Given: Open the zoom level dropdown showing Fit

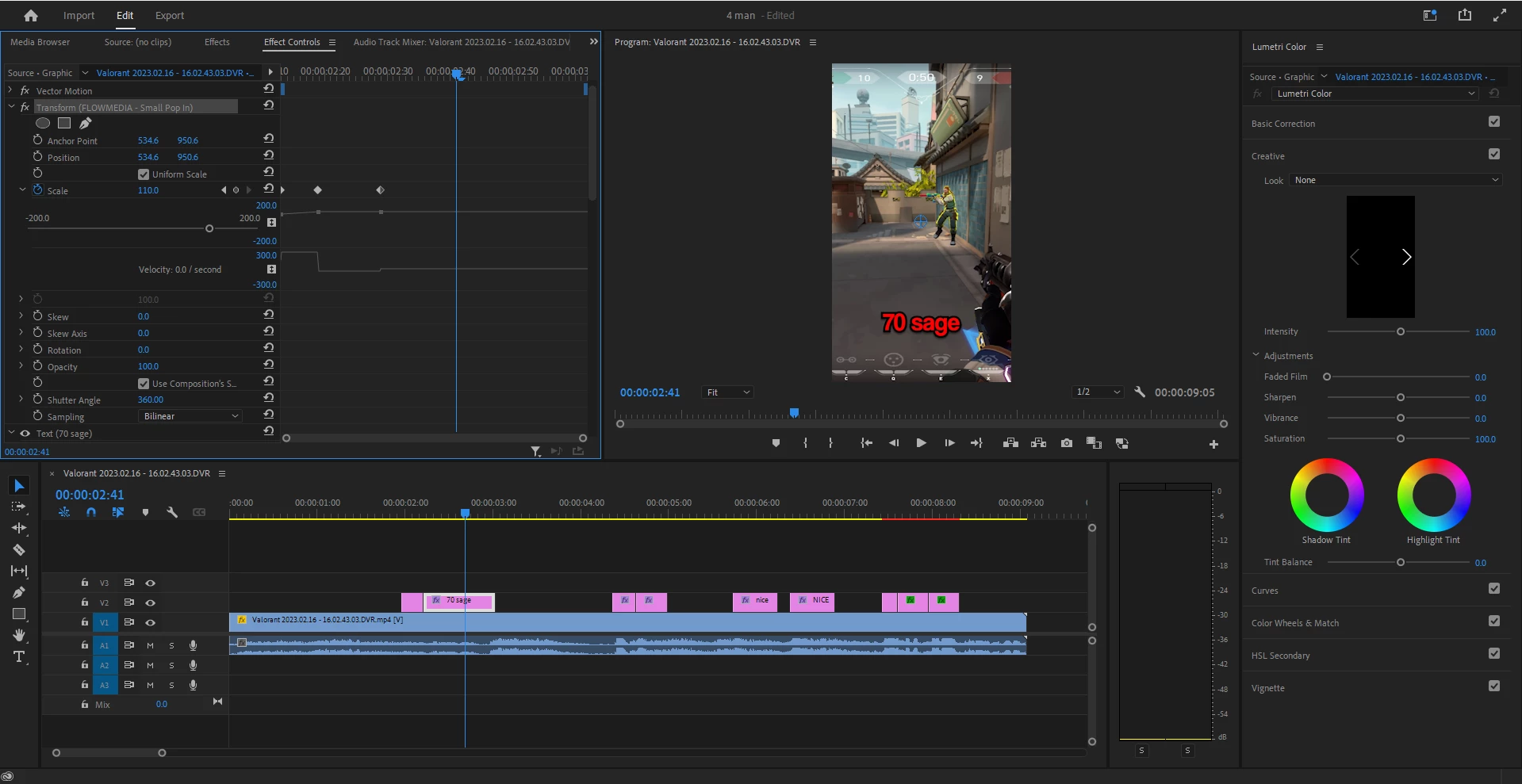Looking at the screenshot, I should (727, 392).
